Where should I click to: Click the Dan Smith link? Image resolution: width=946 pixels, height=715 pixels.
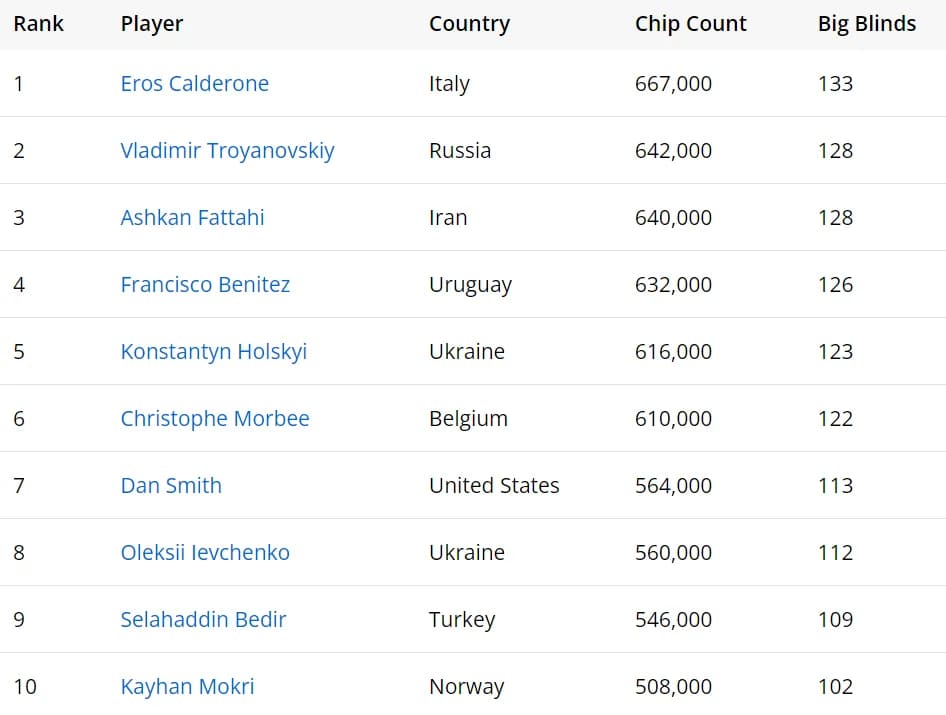click(171, 485)
